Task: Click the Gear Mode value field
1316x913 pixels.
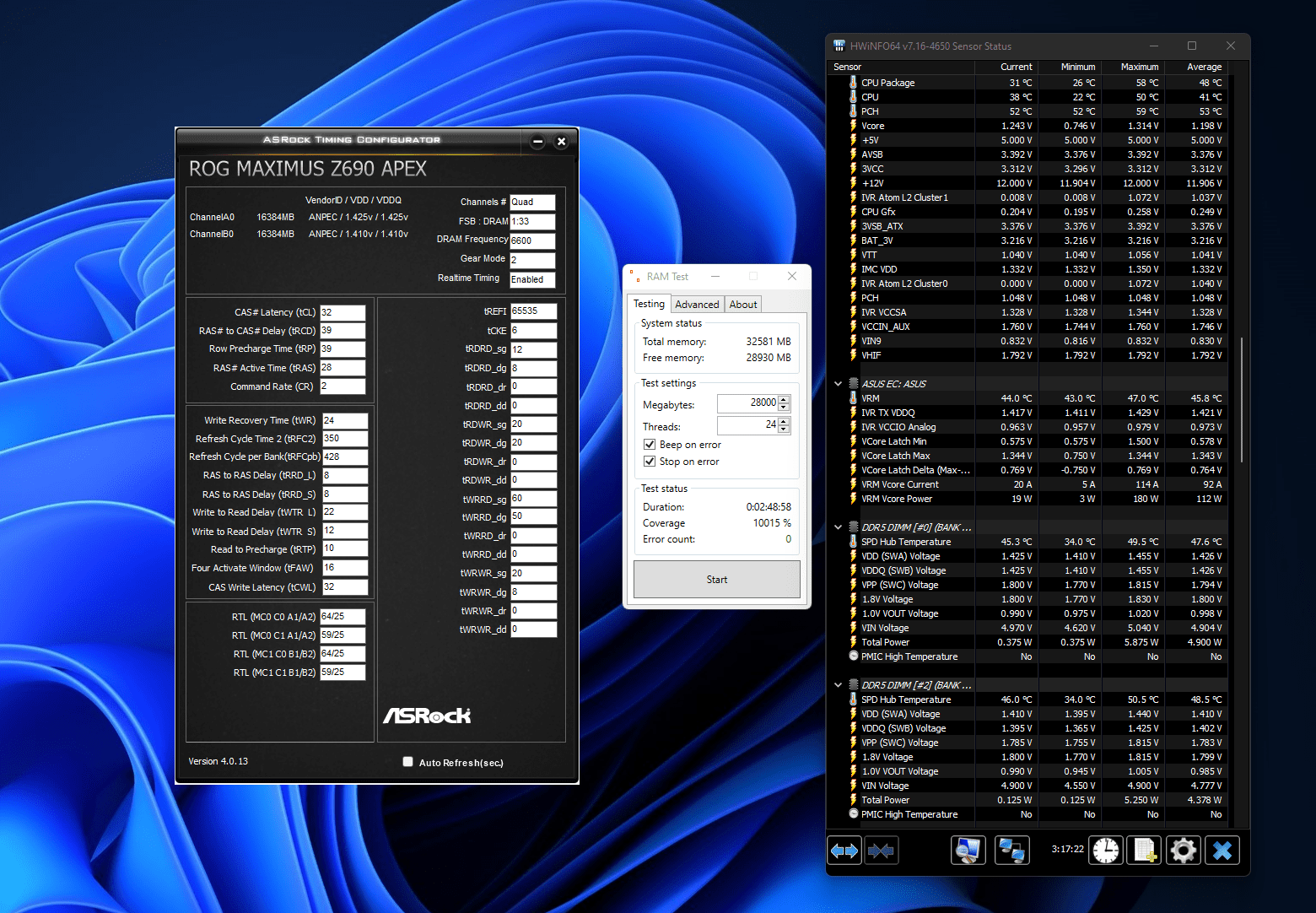Action: 532,260
